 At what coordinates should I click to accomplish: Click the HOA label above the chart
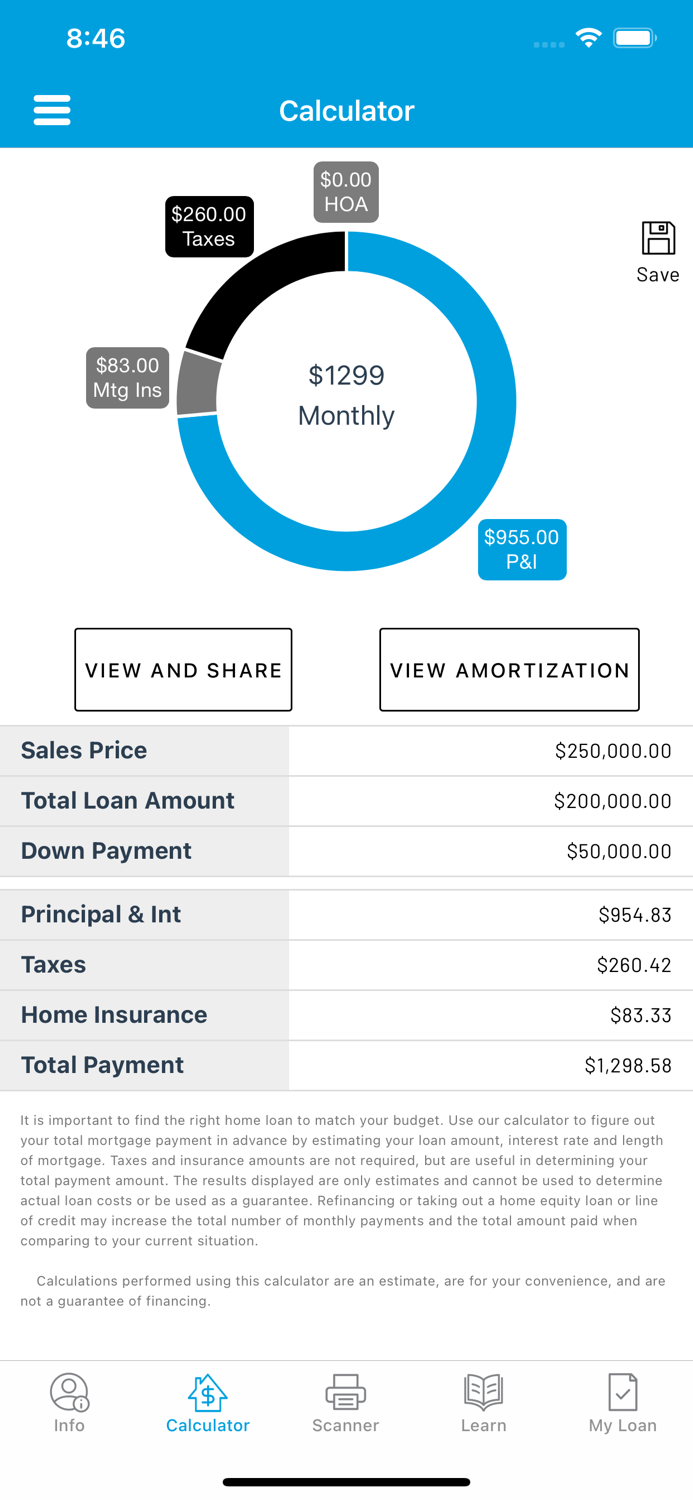346,191
